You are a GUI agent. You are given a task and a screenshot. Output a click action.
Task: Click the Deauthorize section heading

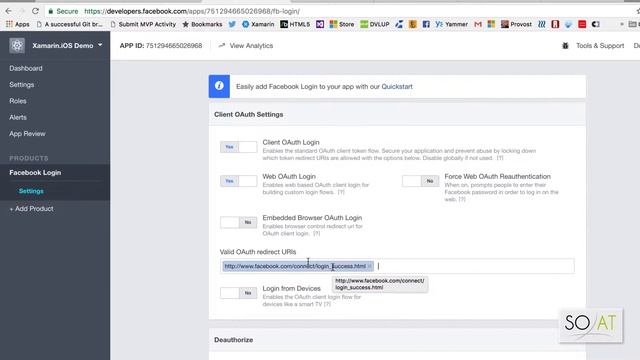233,340
